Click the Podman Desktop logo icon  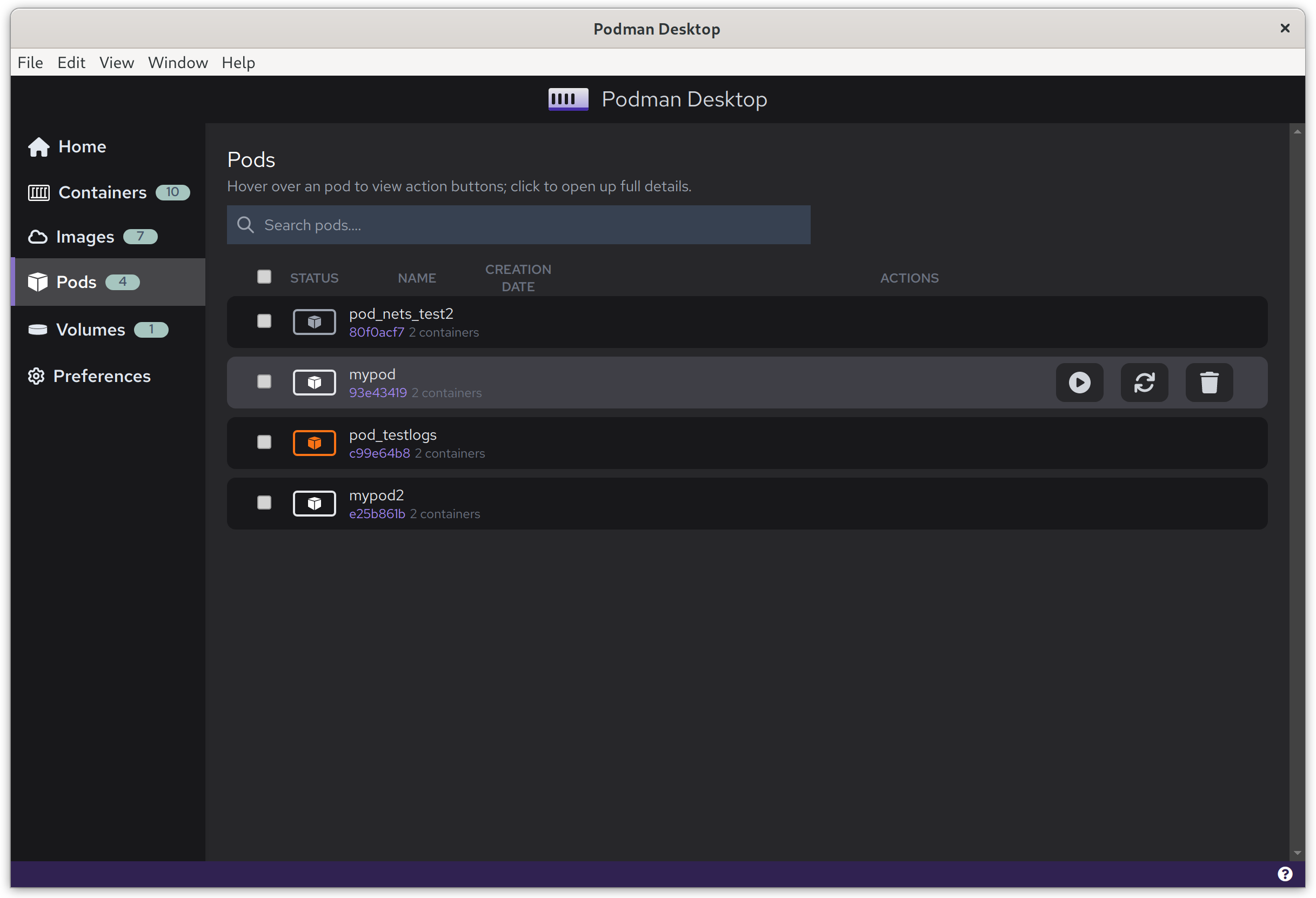(568, 99)
